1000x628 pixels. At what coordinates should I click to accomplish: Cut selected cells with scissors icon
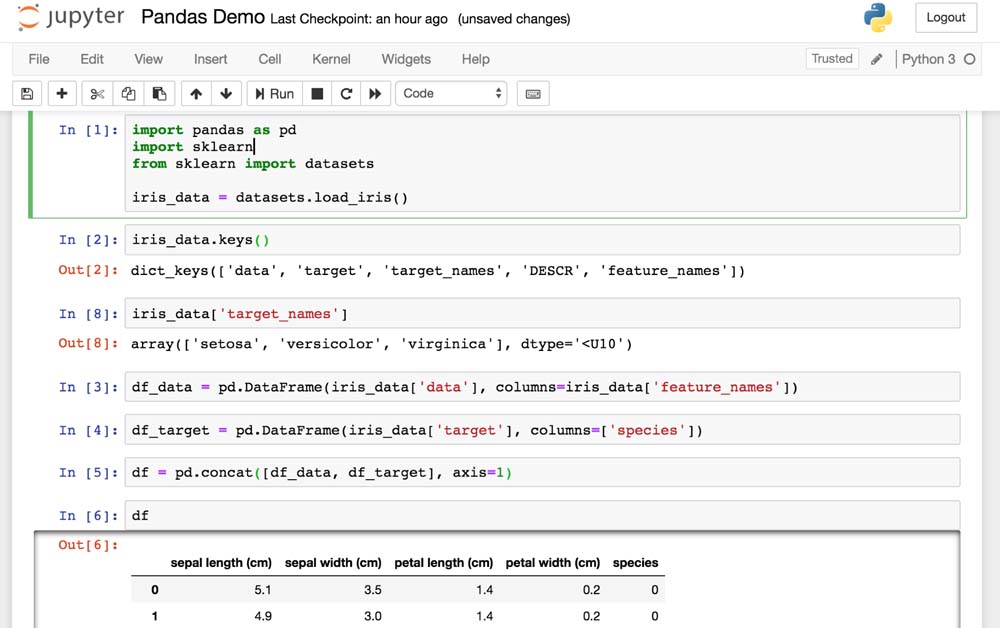(x=97, y=94)
